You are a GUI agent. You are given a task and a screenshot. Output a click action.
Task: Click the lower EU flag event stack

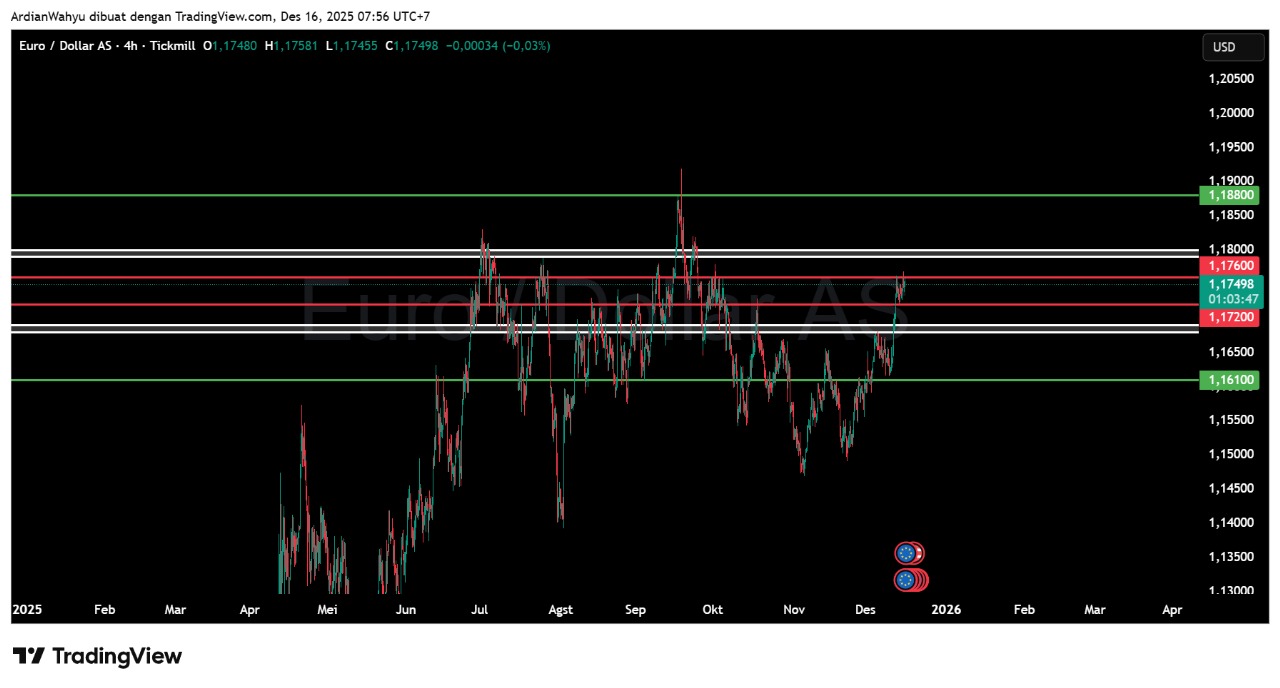click(908, 580)
